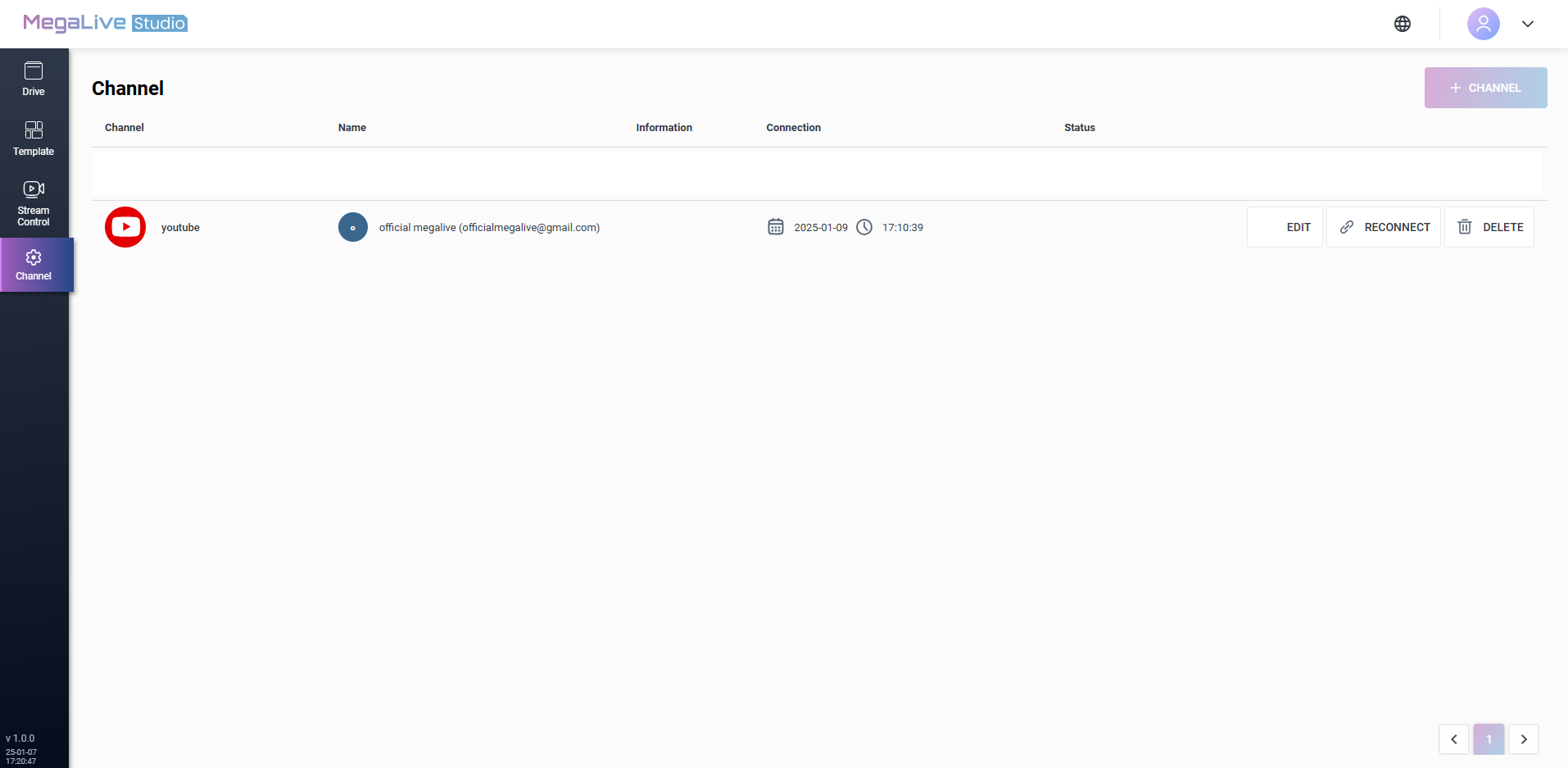This screenshot has width=1568, height=768.
Task: Add a new channel with + CHANNEL
Action: [x=1485, y=88]
